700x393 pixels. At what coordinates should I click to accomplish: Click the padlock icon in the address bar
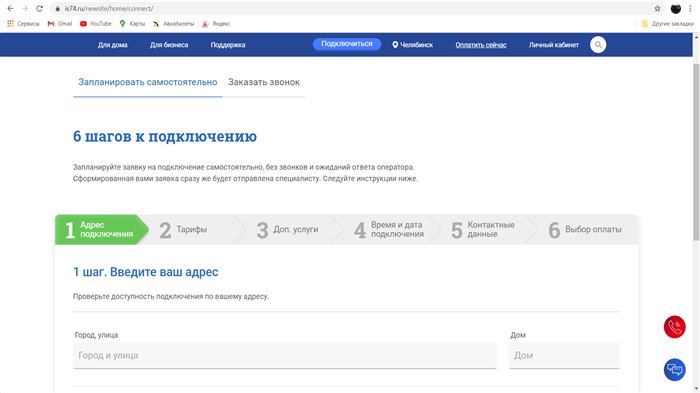point(58,8)
